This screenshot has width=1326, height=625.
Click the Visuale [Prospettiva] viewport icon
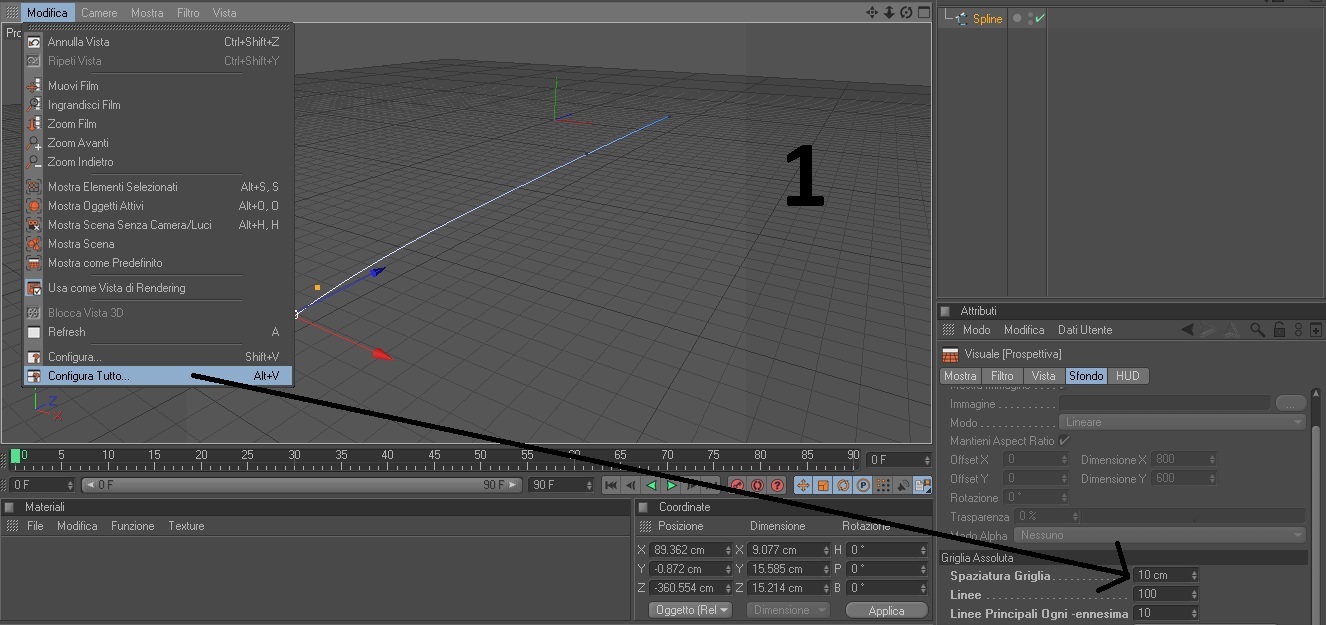[951, 354]
